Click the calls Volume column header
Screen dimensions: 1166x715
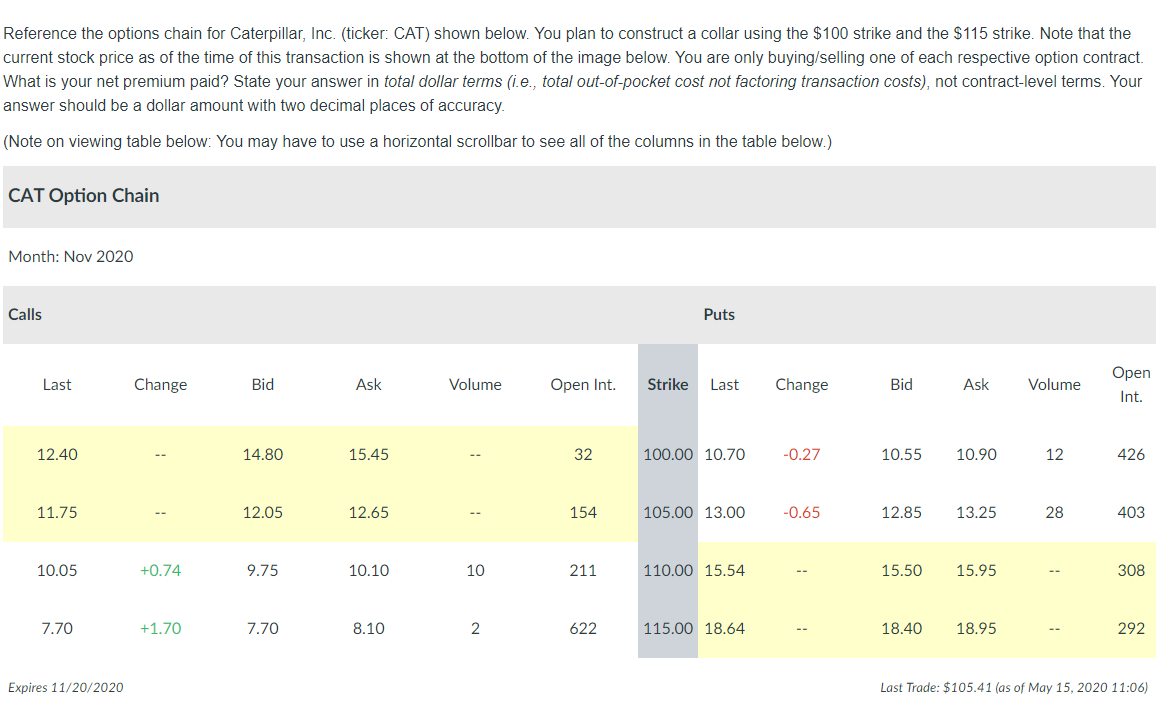pyautogui.click(x=475, y=384)
